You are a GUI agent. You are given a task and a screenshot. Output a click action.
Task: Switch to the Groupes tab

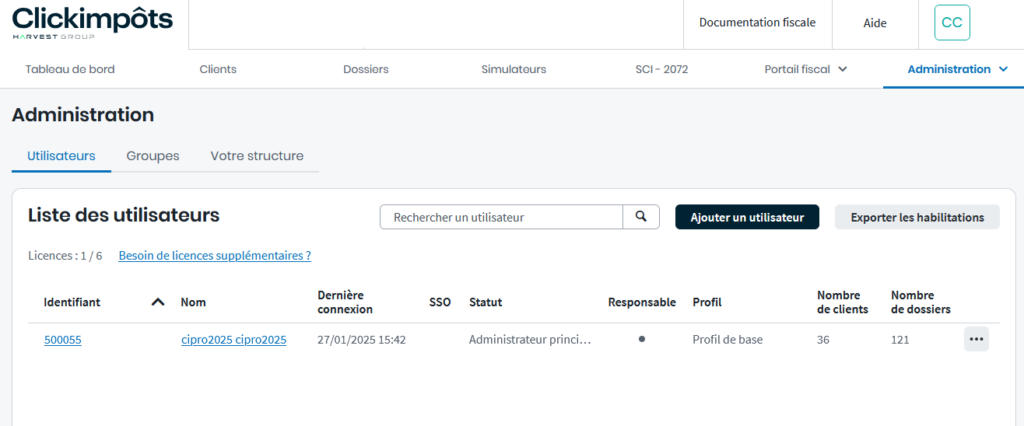coord(152,156)
